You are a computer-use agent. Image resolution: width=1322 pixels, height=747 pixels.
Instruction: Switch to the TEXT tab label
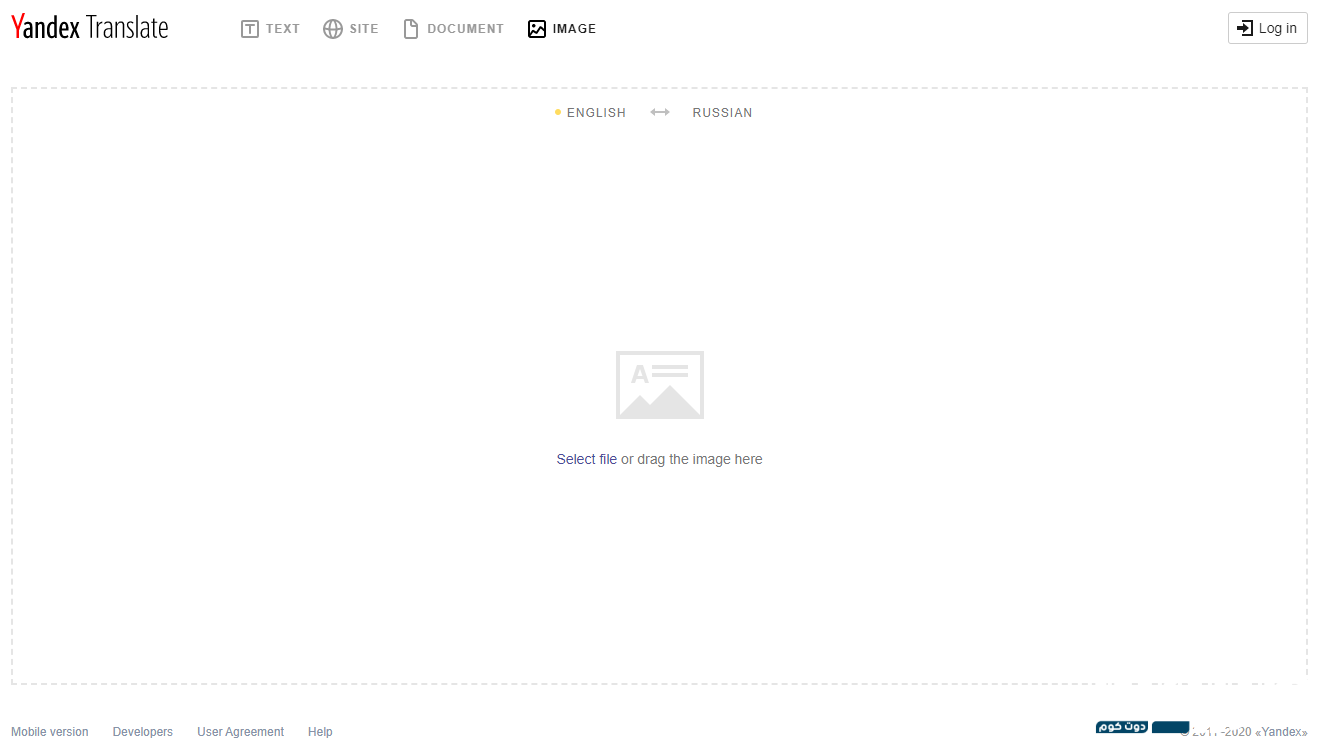click(283, 29)
